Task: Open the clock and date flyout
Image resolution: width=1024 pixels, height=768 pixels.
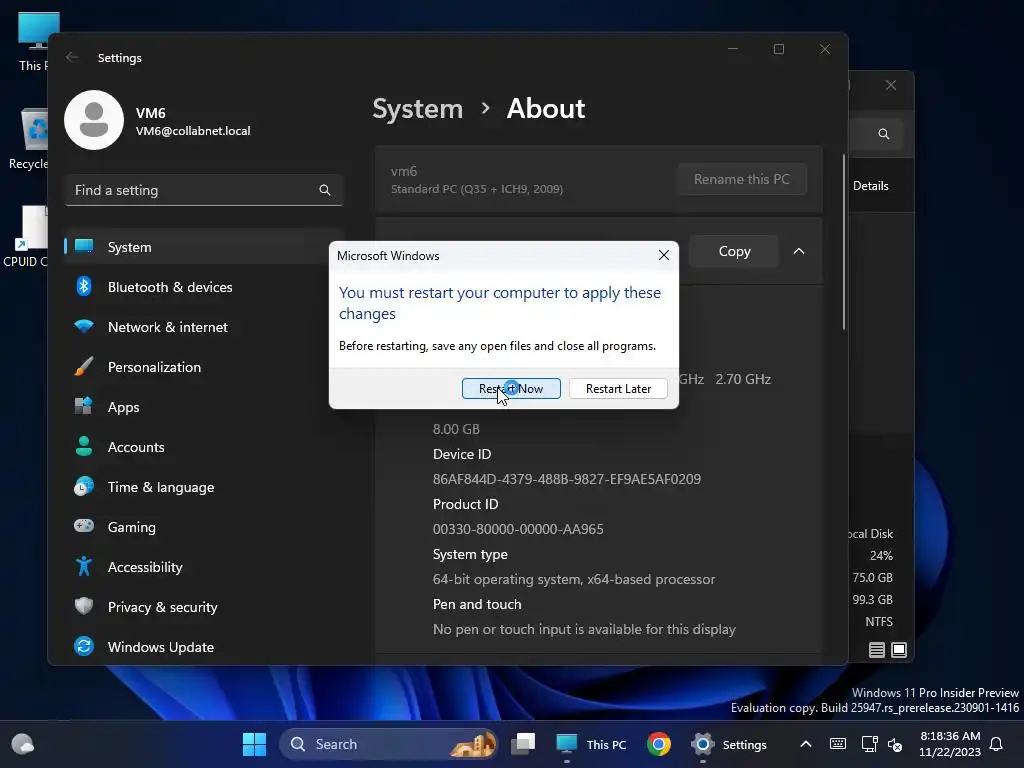Action: 950,744
